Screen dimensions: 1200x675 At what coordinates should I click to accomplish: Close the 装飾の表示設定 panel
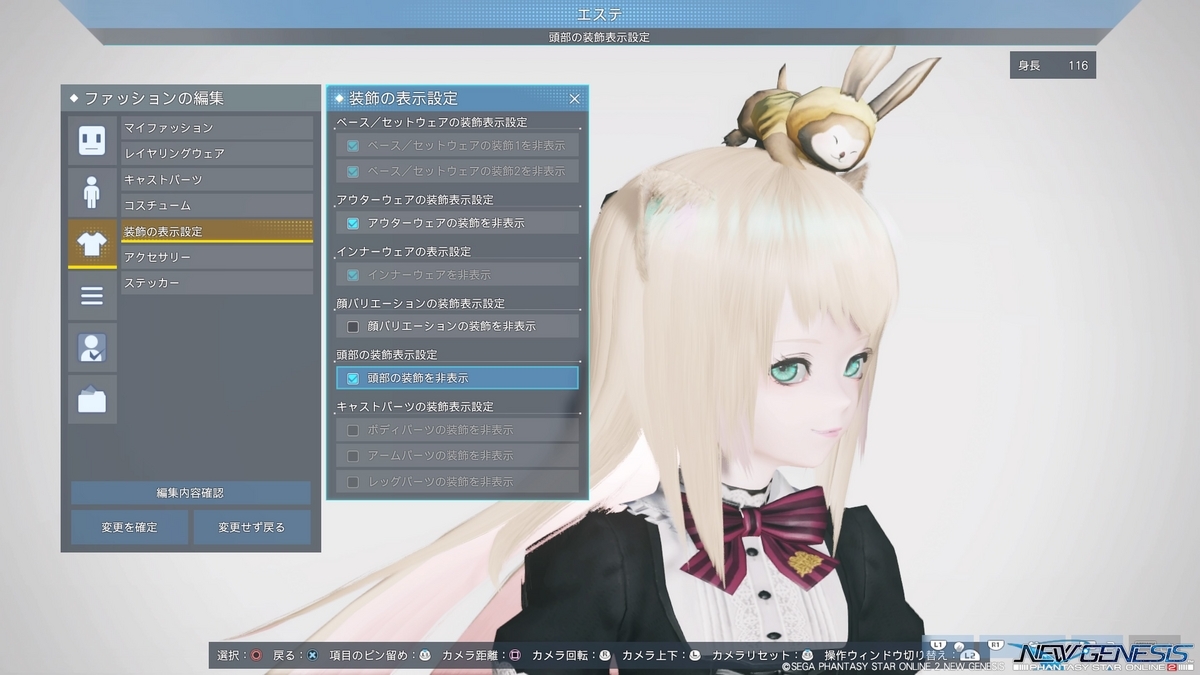[x=574, y=99]
